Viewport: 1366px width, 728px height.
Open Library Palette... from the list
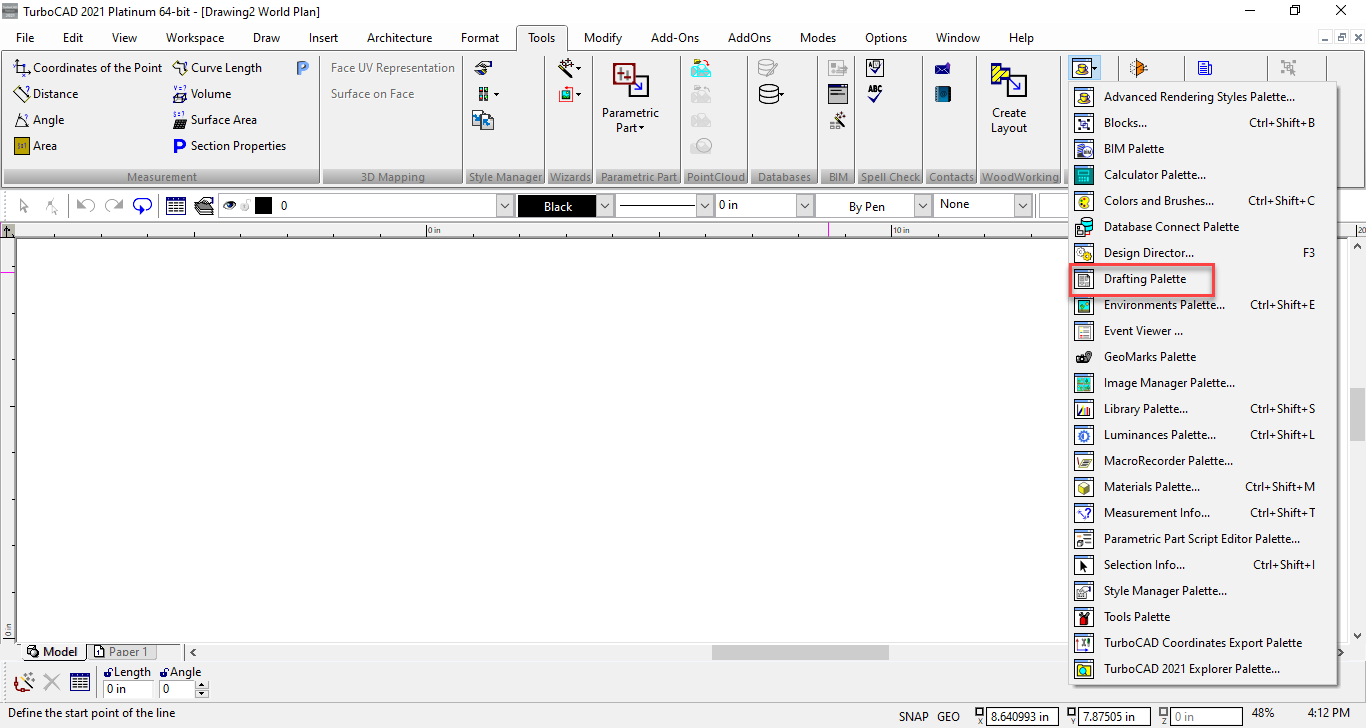point(1204,409)
